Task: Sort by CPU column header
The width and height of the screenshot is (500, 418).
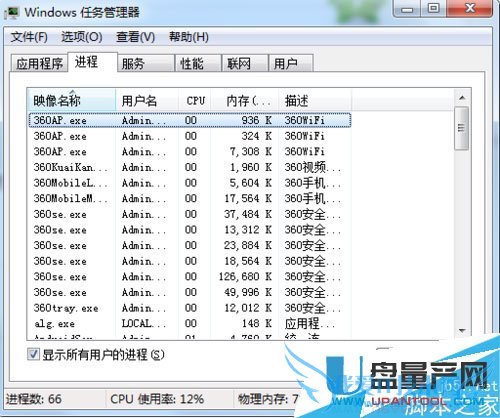Action: (195, 100)
